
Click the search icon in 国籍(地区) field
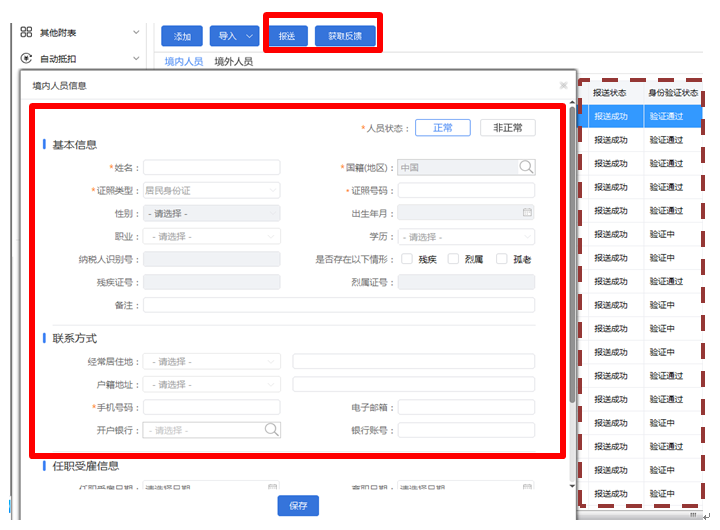click(x=526, y=167)
